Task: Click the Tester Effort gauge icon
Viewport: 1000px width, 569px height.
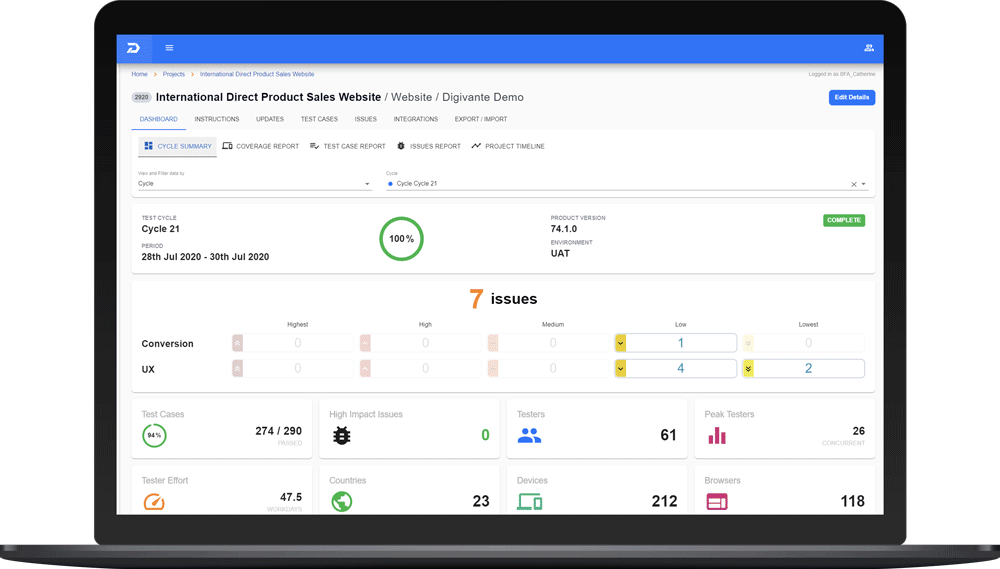Action: coord(154,502)
